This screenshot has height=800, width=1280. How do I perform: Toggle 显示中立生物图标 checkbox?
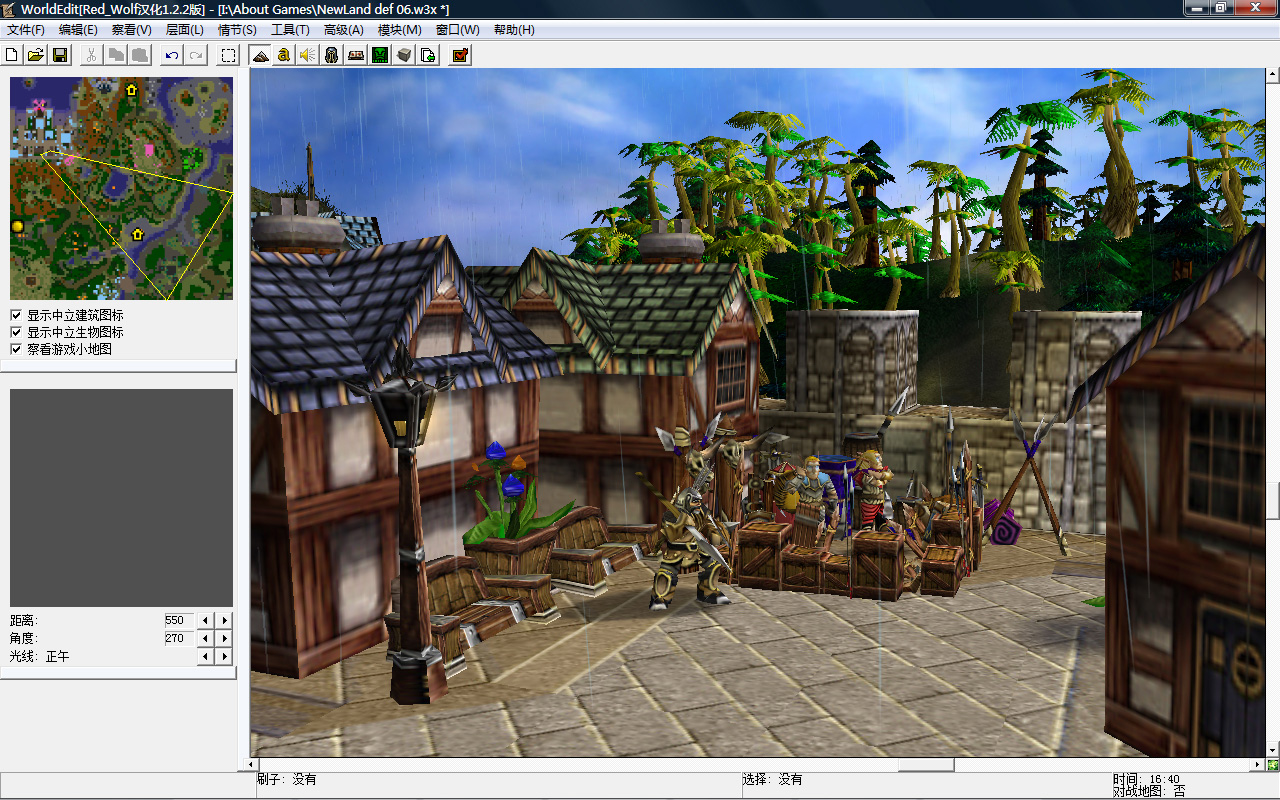pyautogui.click(x=16, y=332)
